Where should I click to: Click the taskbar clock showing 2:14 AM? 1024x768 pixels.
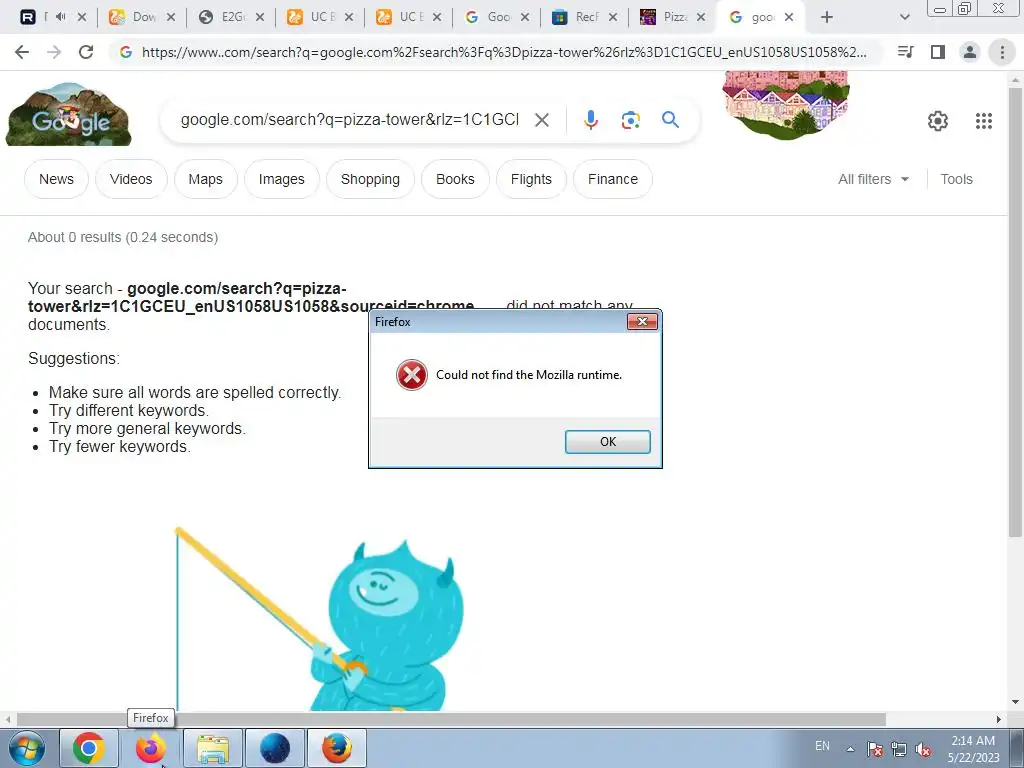[973, 749]
